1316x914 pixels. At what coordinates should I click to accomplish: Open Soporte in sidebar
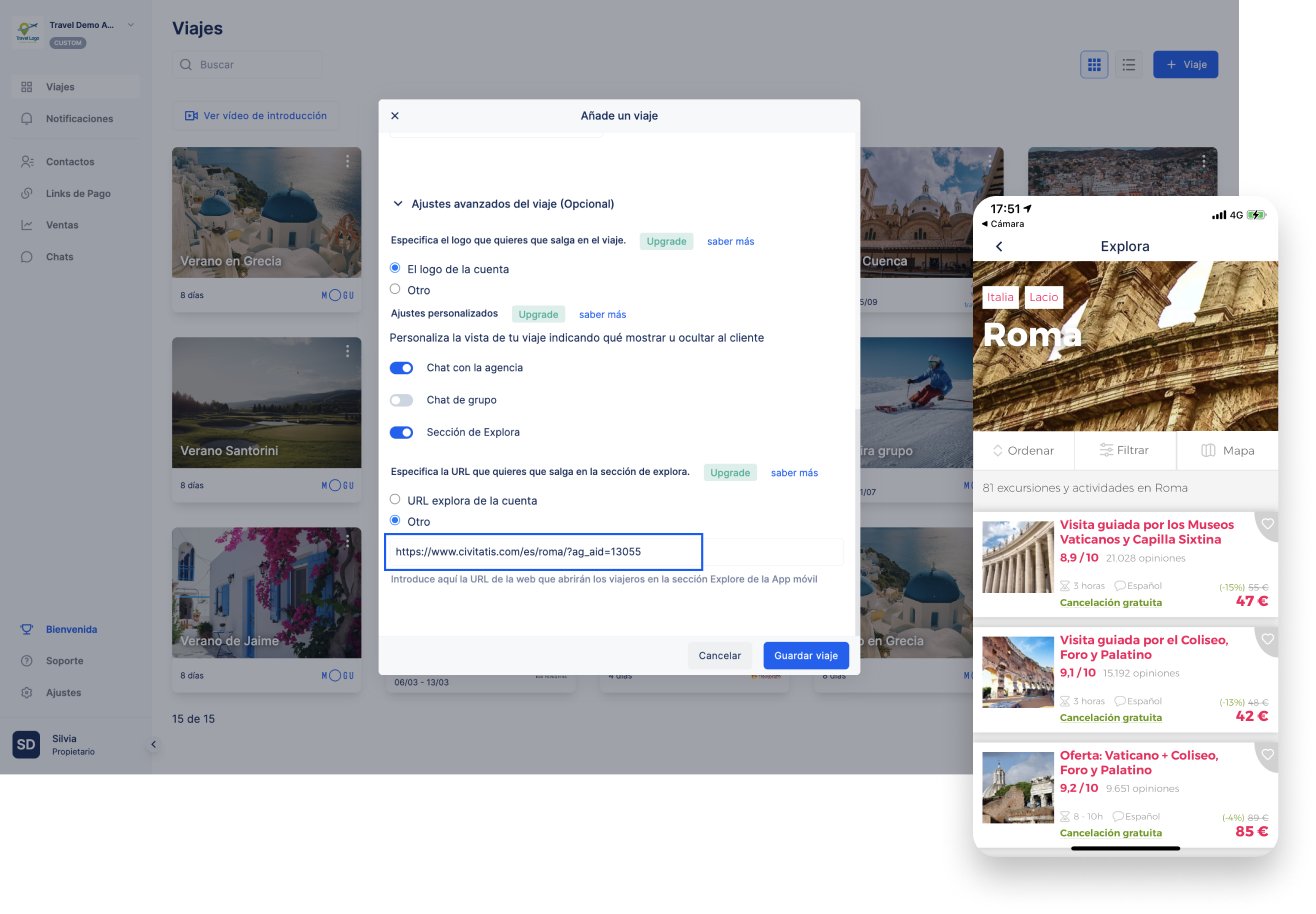[x=76, y=661]
